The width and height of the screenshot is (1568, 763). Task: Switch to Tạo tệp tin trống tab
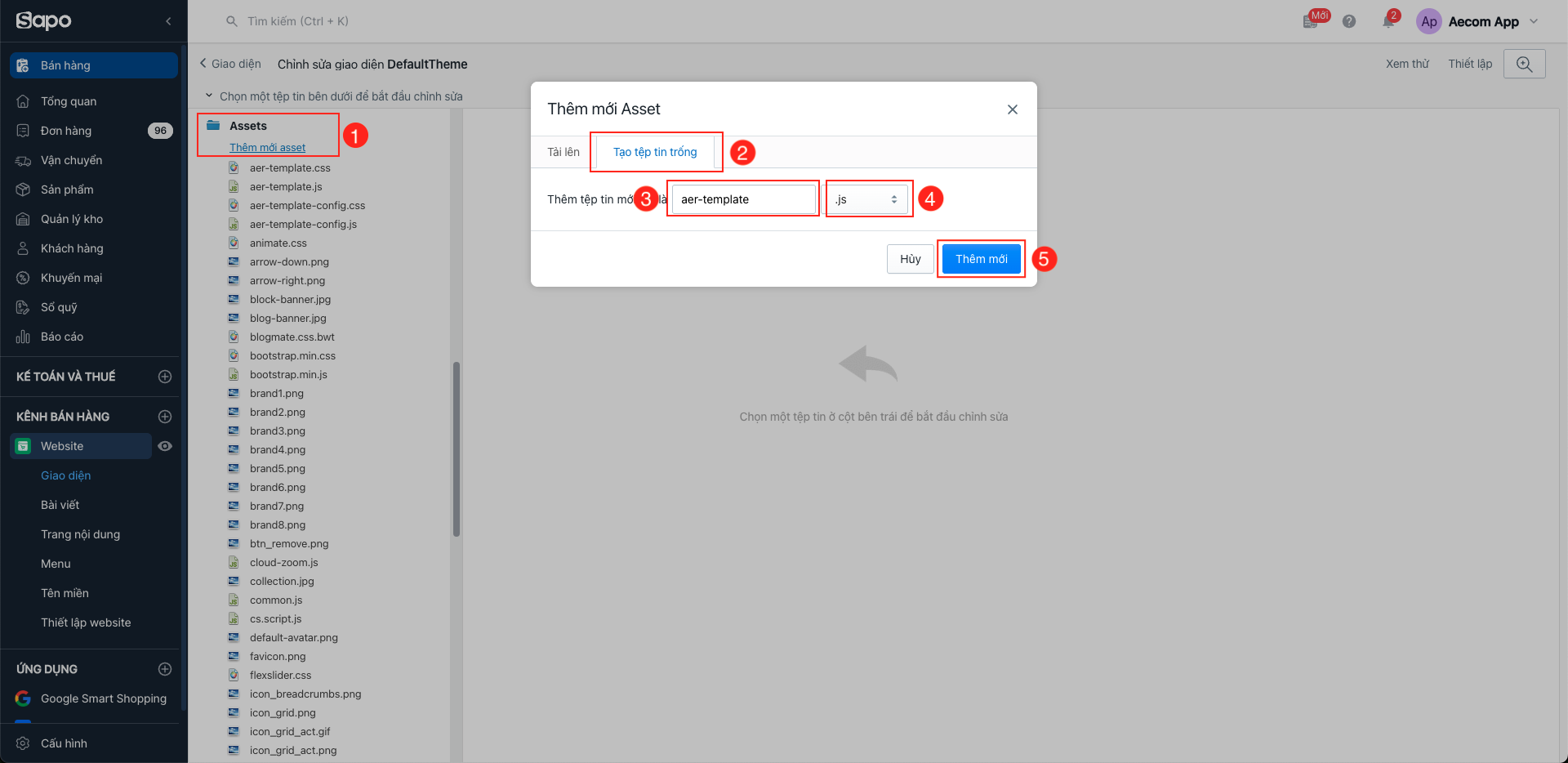(x=655, y=152)
